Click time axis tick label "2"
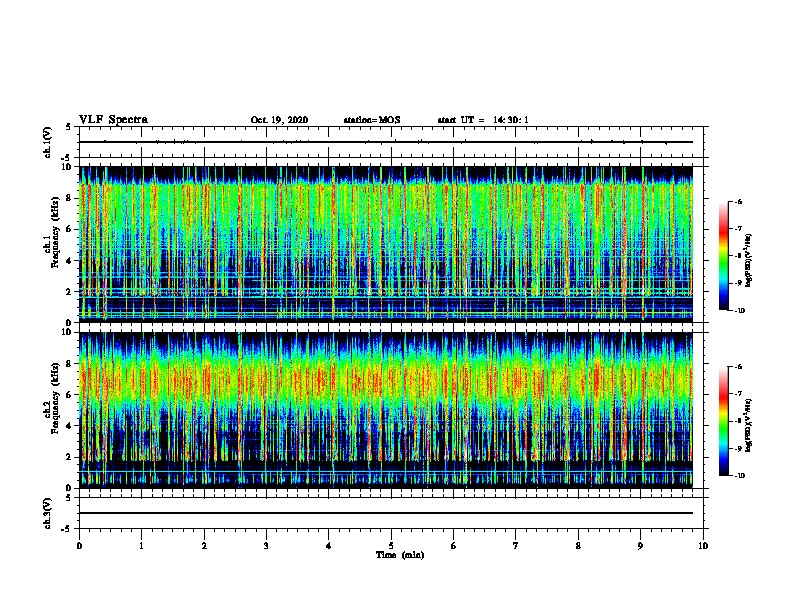This screenshot has height=612, width=792. (x=204, y=546)
